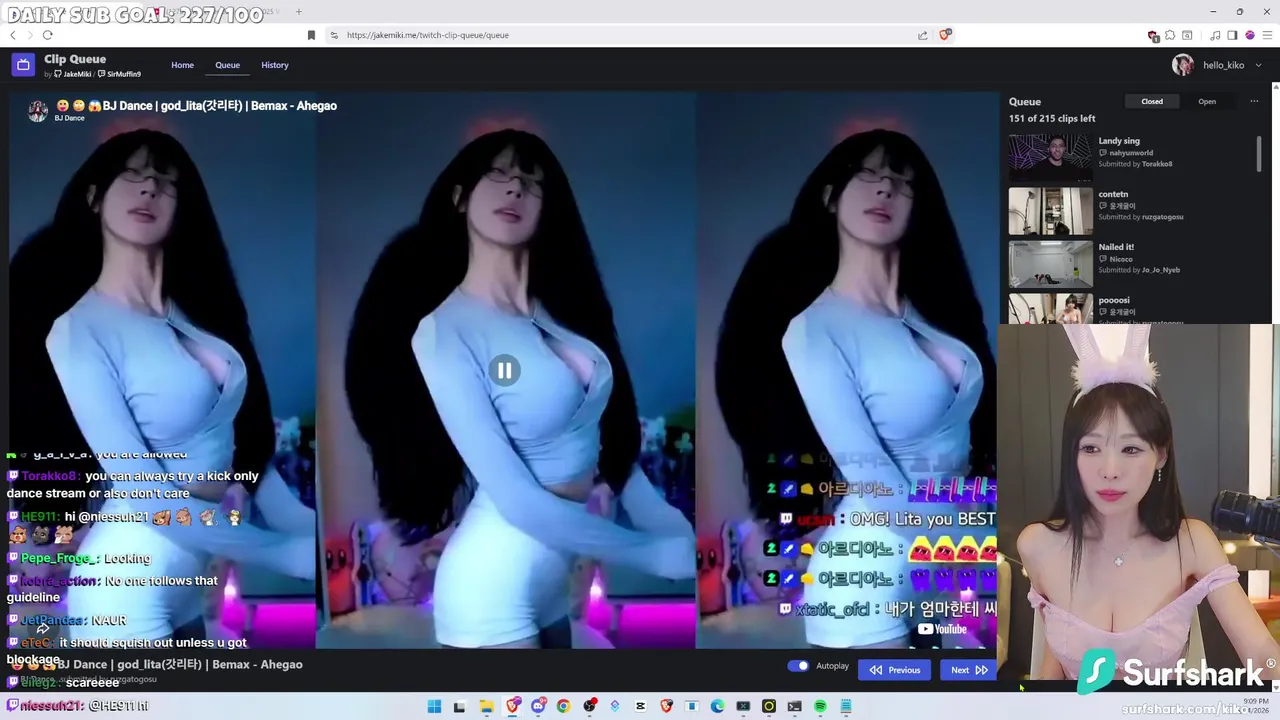Open the media playlist music icon
Image resolution: width=1280 pixels, height=720 pixels.
click(x=1215, y=35)
